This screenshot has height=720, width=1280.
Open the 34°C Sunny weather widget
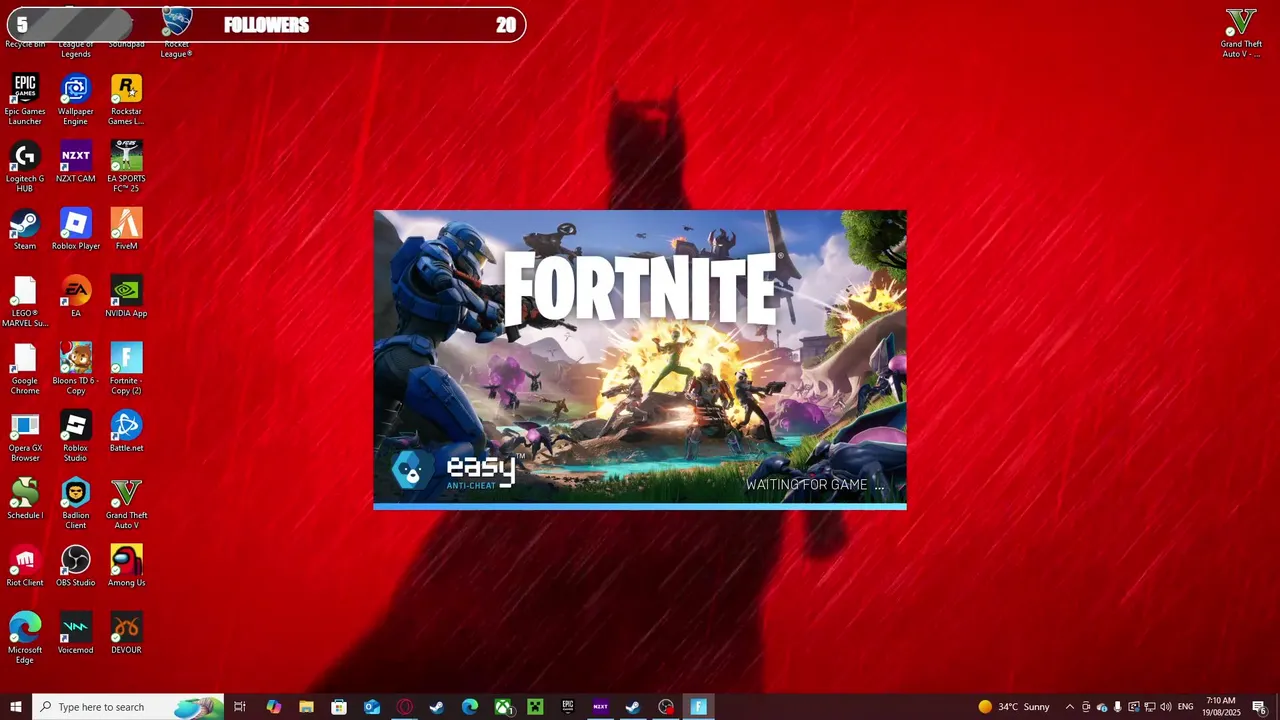[x=1014, y=707]
